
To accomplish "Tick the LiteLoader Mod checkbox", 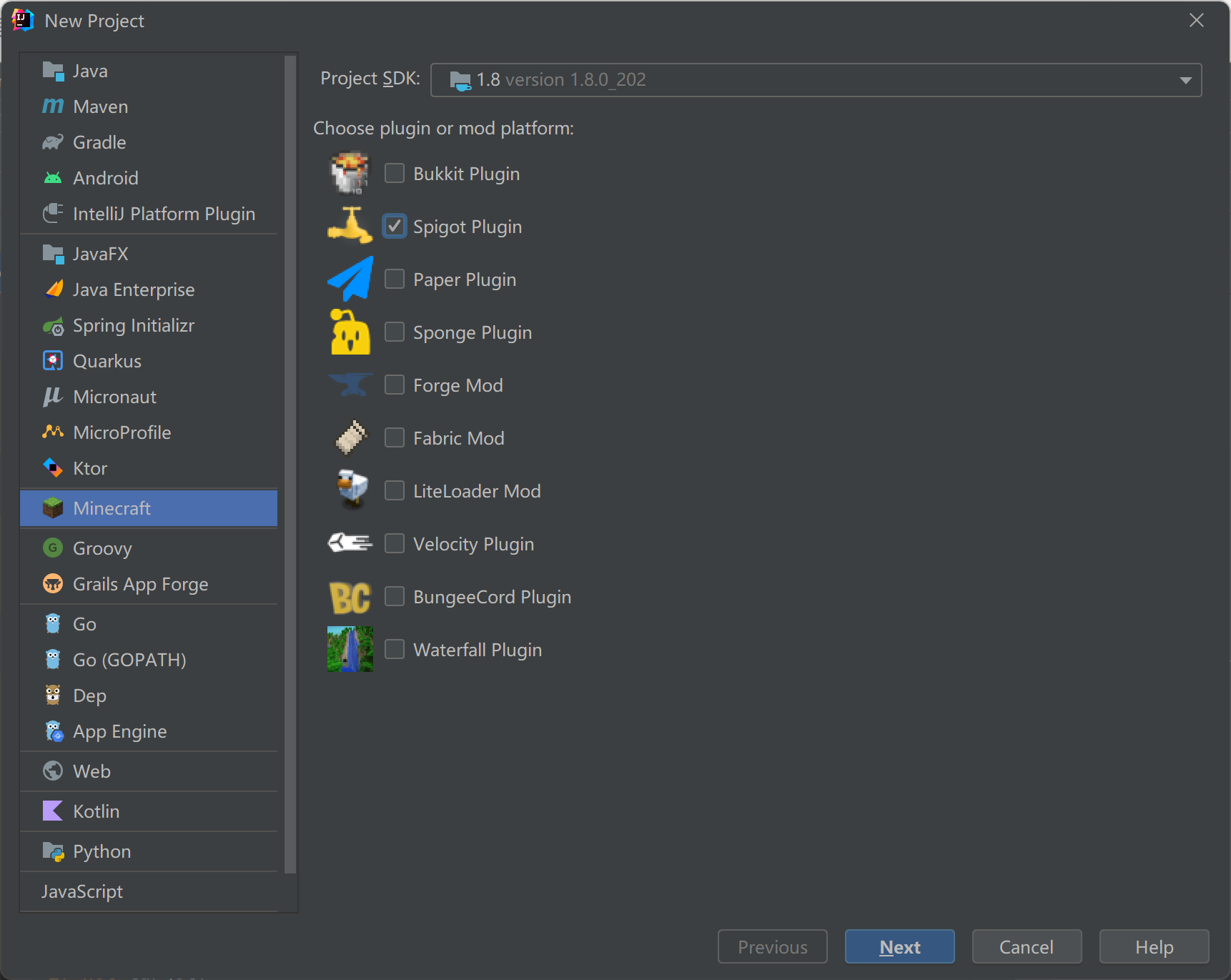I will pos(395,491).
